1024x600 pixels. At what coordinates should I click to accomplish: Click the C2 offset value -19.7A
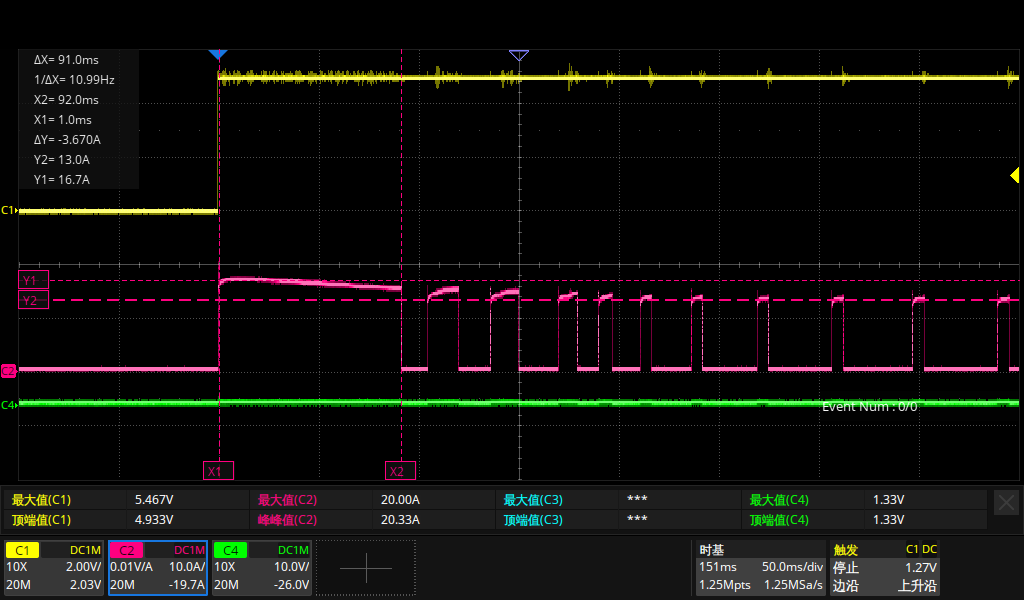pos(187,584)
